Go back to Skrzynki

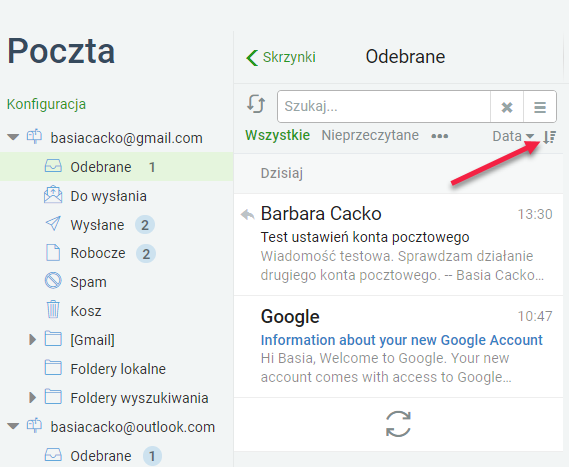tap(281, 57)
